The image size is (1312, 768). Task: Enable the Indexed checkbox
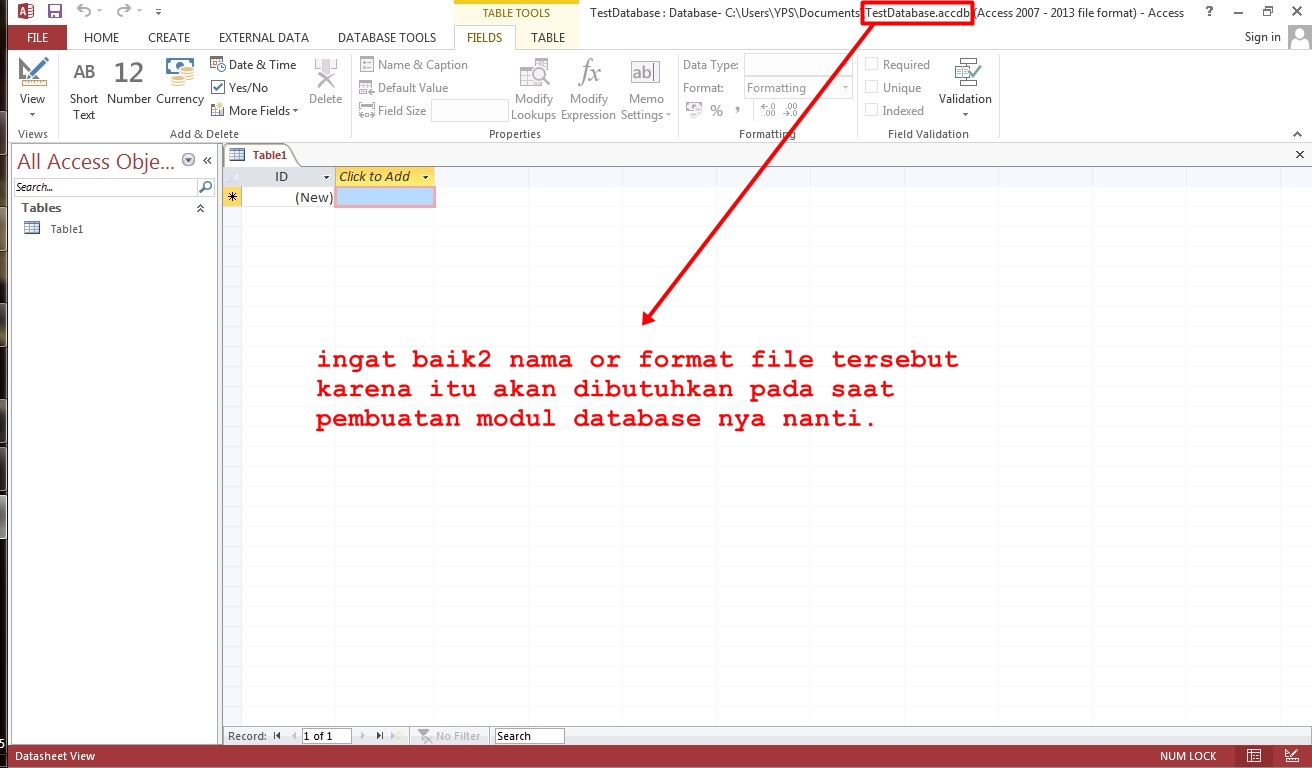coord(871,110)
